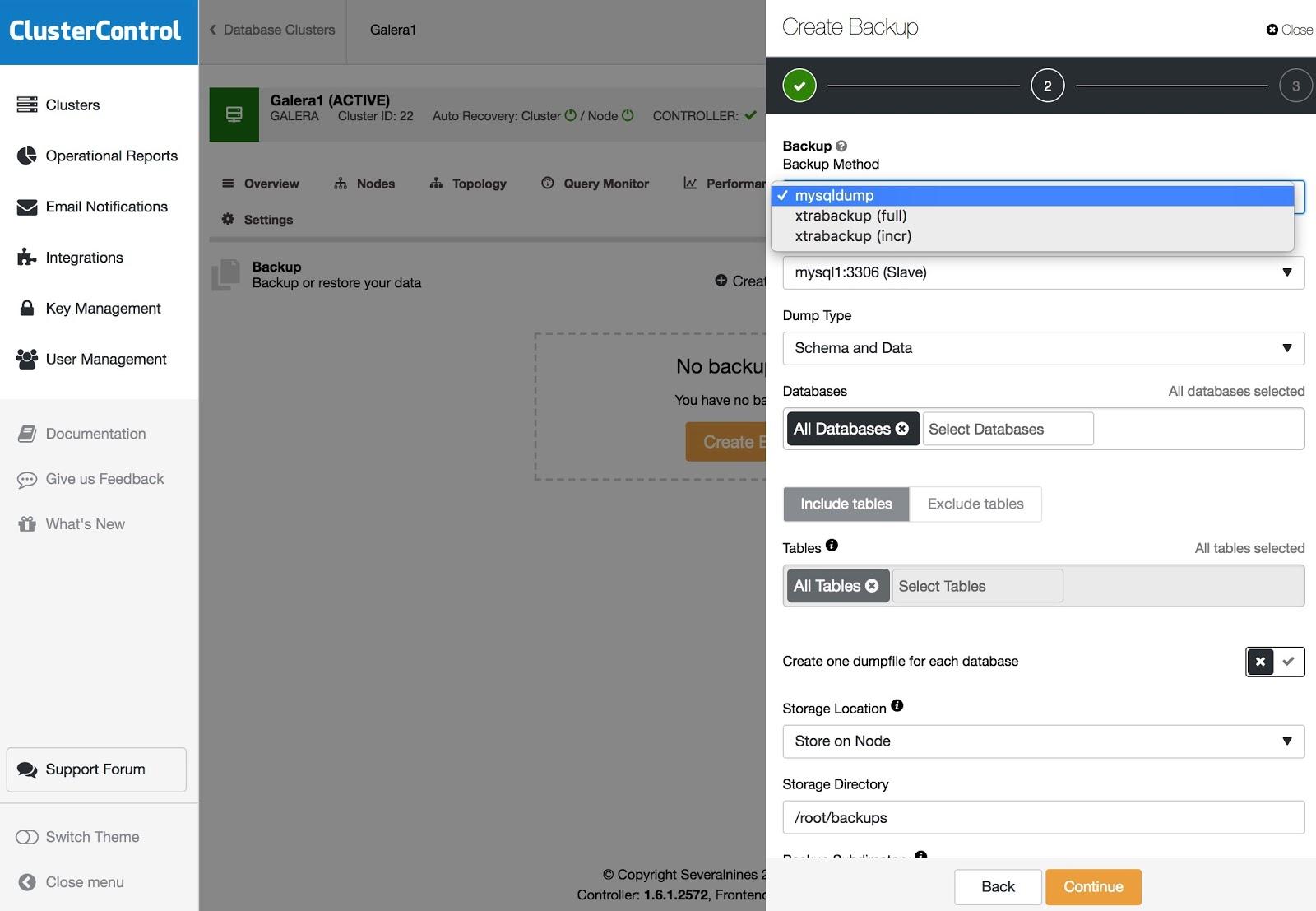Open the Query Monitor tab
Screen dimensions: 1316x911
pyautogui.click(x=595, y=184)
